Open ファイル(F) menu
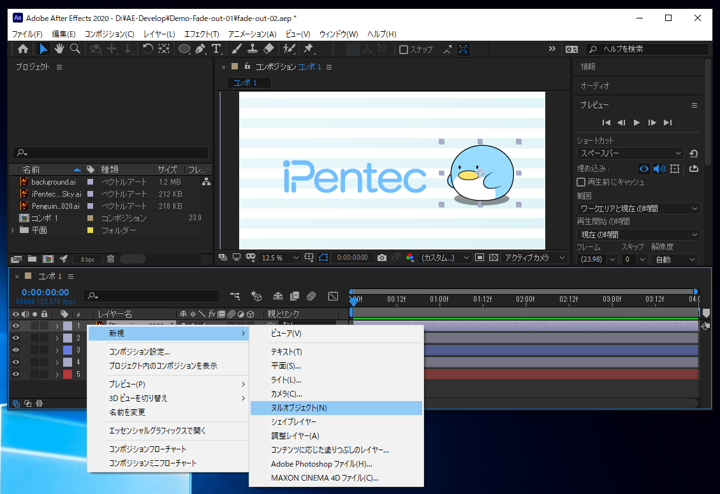The width and height of the screenshot is (720, 494). 27,34
